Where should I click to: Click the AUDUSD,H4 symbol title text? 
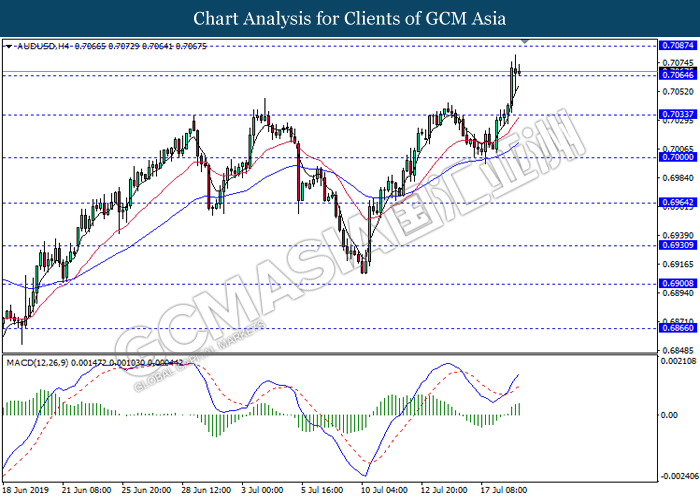[x=43, y=46]
